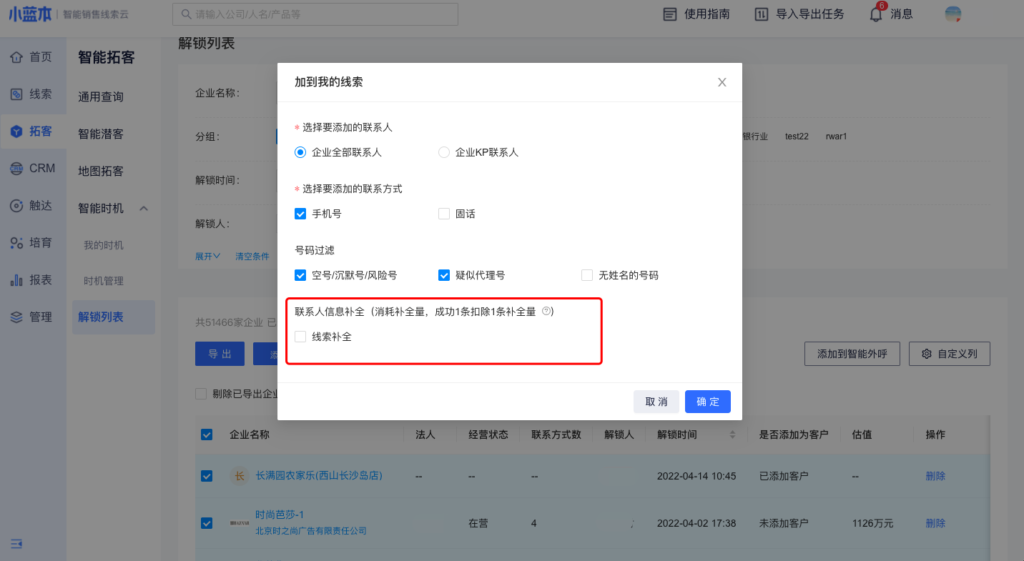
Task: Click the notification bell icon
Action: coord(875,14)
